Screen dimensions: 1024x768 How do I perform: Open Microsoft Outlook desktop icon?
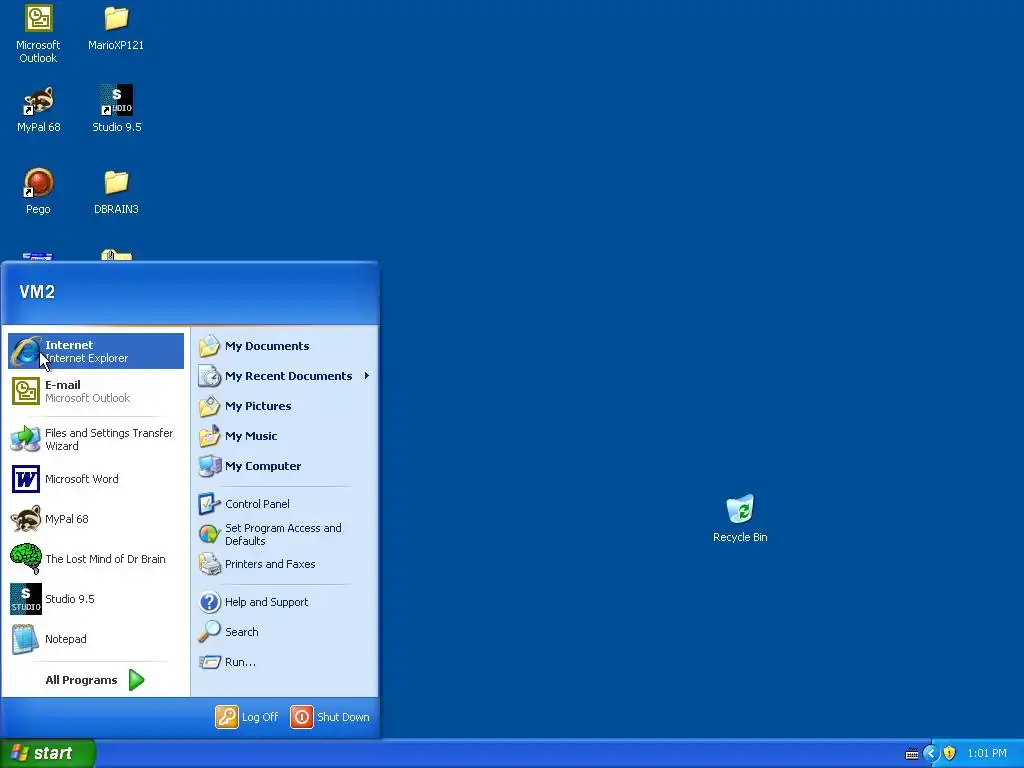pos(38,33)
